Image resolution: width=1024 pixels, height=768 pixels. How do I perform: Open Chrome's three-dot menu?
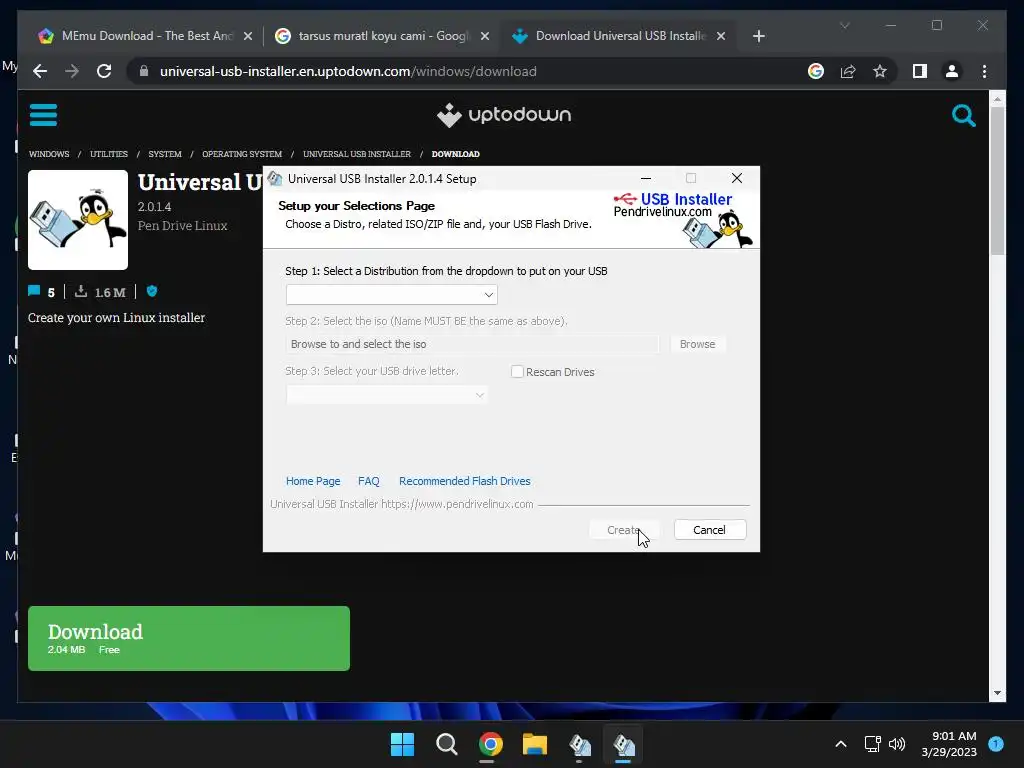pos(984,71)
